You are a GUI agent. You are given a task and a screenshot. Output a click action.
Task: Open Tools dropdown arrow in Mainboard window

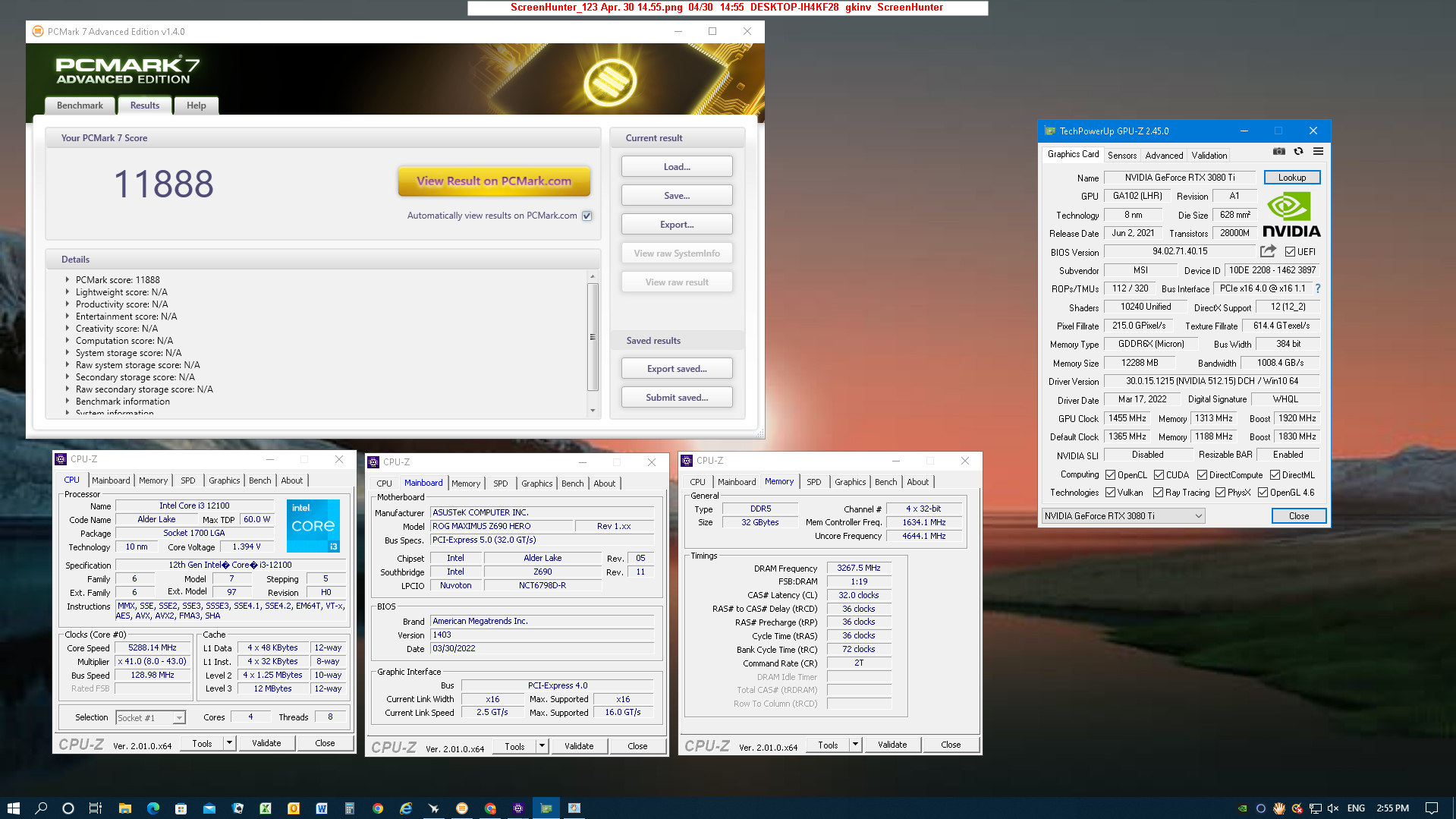542,746
